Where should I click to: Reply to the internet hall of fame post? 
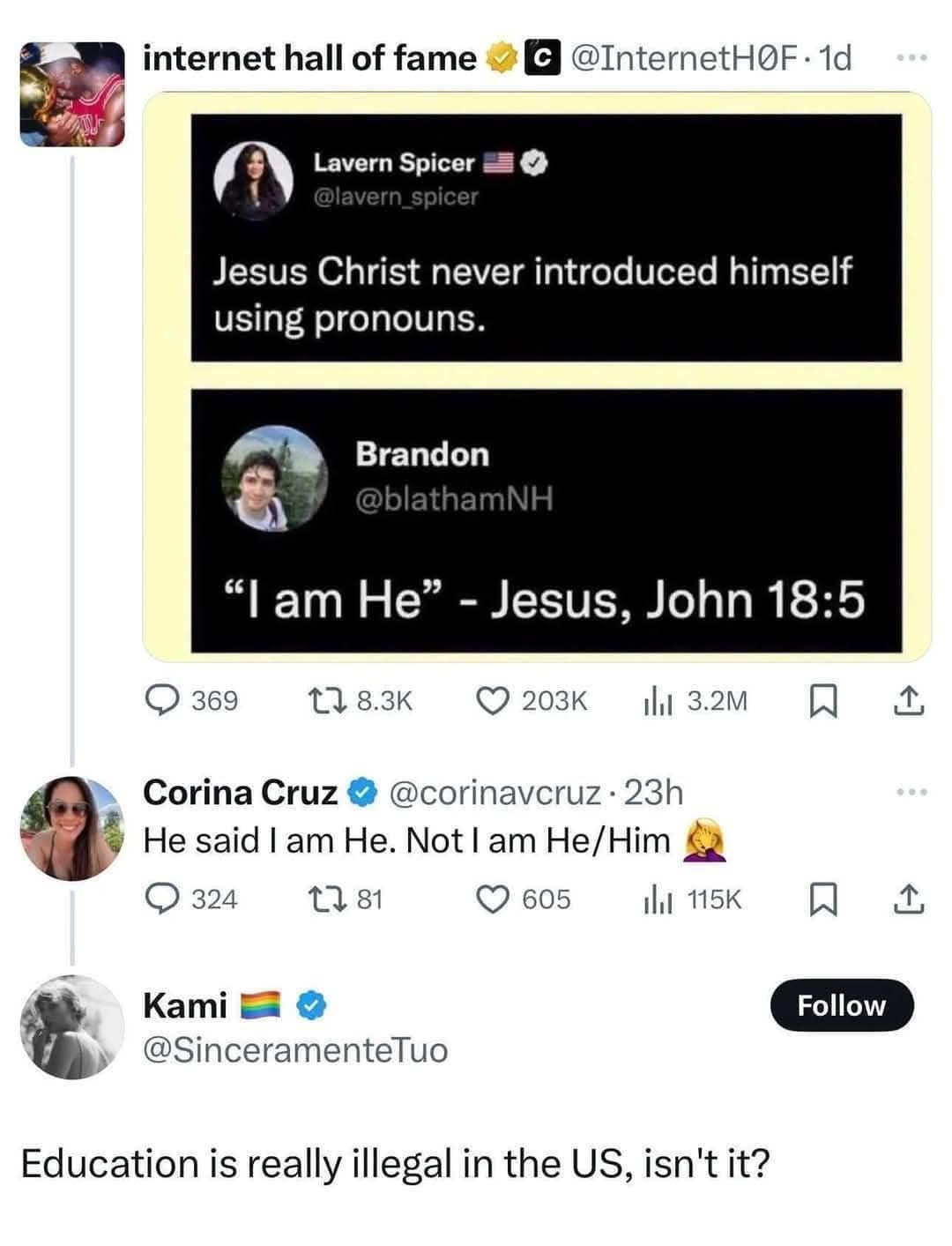click(163, 700)
